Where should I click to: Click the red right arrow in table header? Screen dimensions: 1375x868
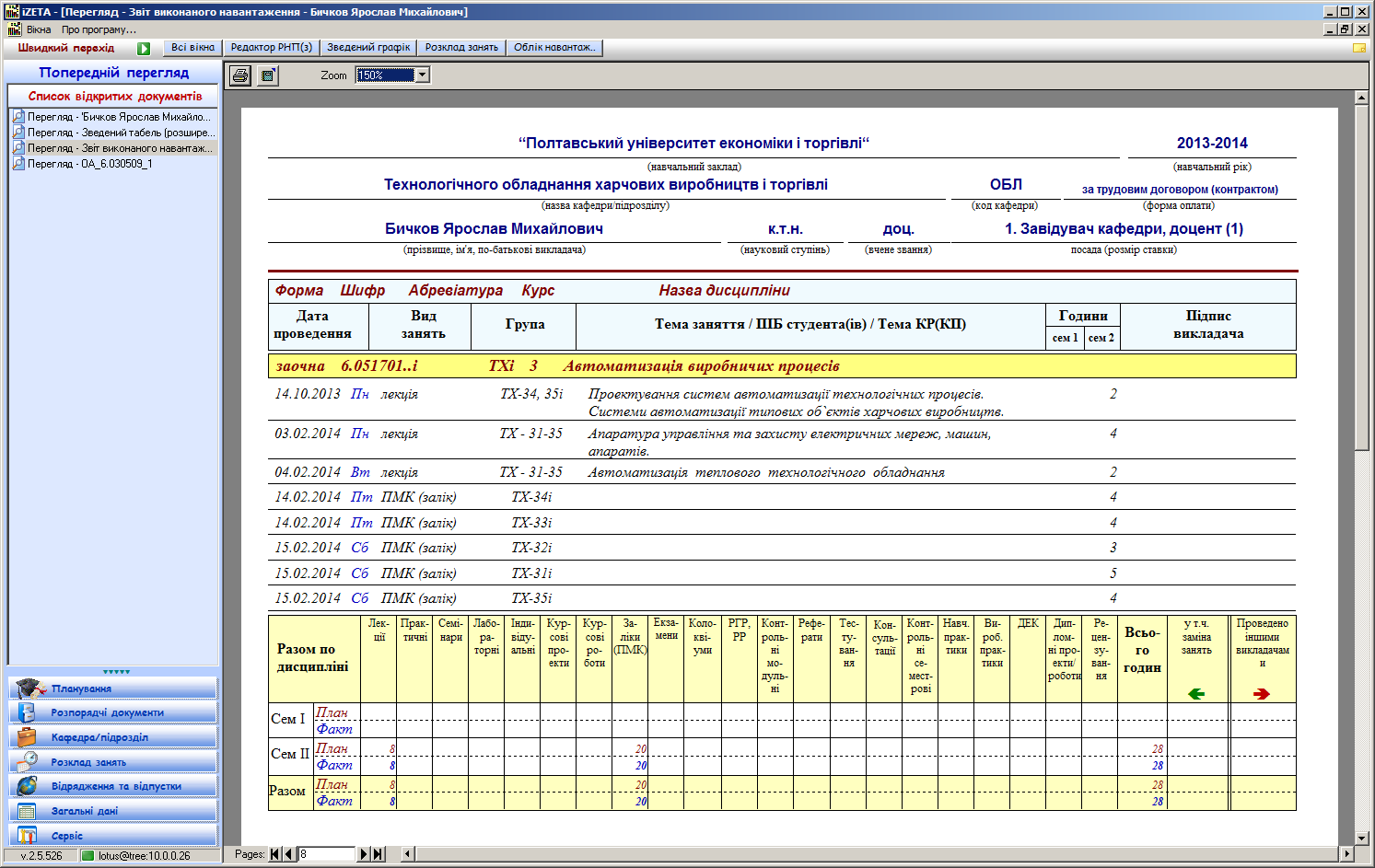point(1262,694)
